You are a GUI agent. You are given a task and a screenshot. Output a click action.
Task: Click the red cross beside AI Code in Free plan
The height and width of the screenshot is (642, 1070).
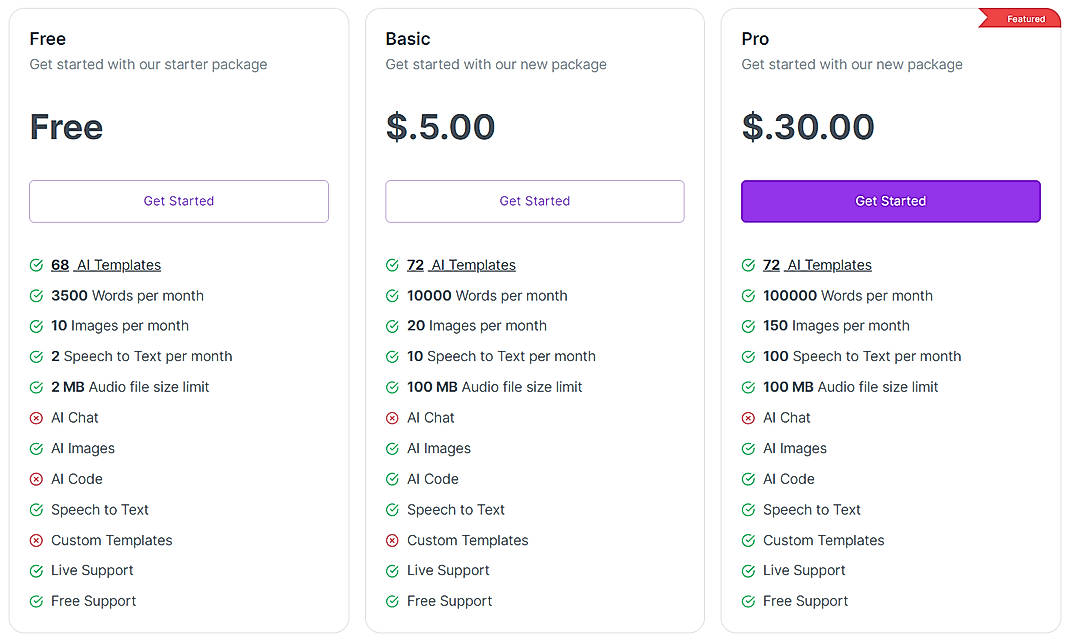(x=35, y=479)
